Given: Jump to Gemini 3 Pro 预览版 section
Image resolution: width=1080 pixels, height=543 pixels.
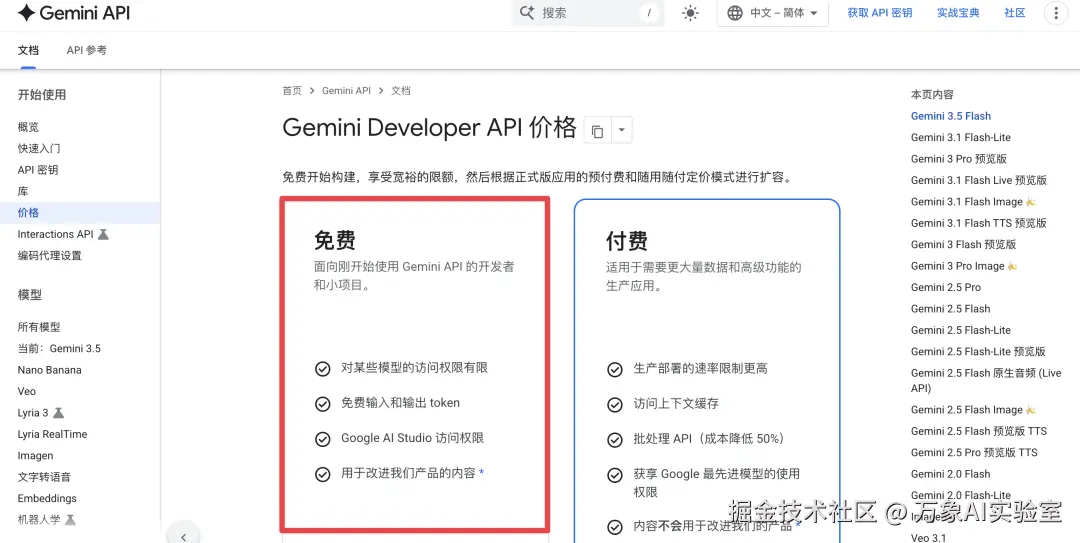Looking at the screenshot, I should pyautogui.click(x=959, y=159).
